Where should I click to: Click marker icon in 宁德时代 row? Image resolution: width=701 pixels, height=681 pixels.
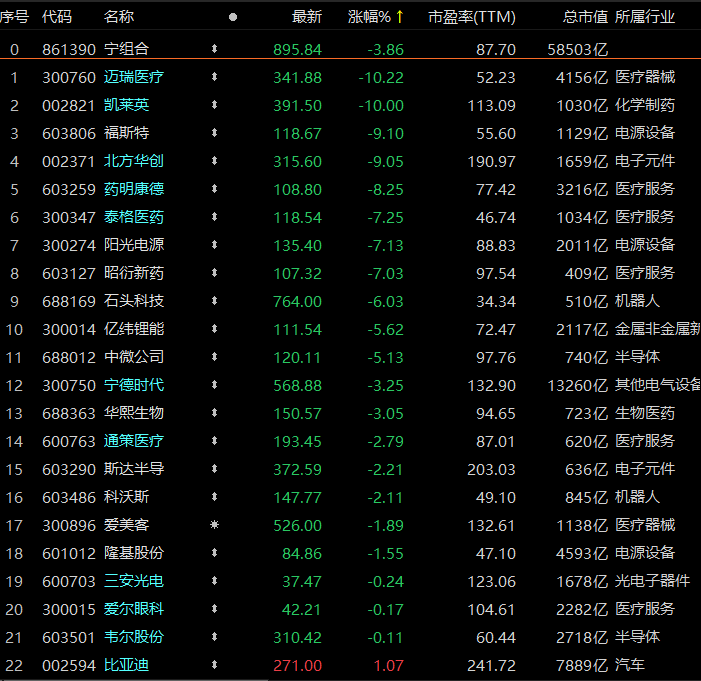coord(215,385)
